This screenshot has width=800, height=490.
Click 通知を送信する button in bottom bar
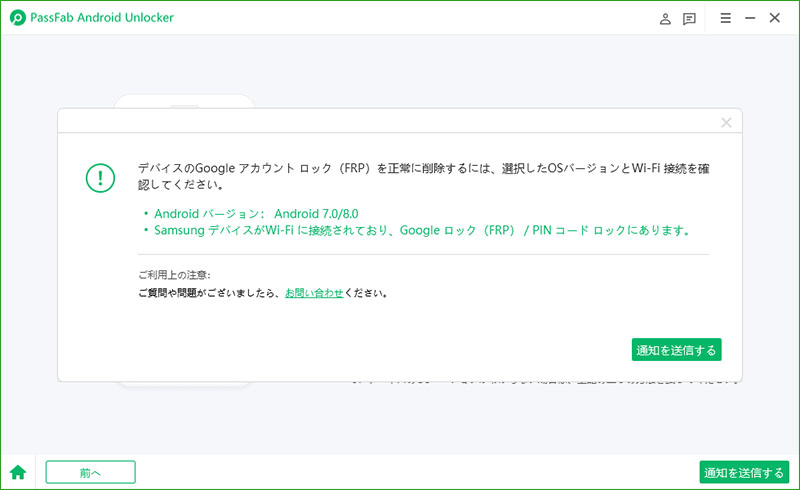click(x=744, y=472)
